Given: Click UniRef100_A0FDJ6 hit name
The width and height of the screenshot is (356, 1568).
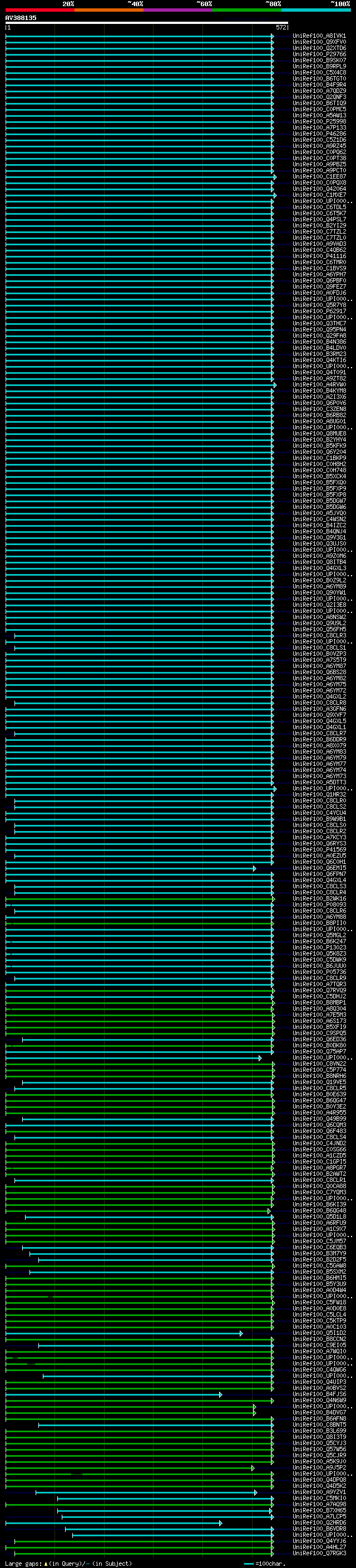Looking at the screenshot, I should (319, 293).
